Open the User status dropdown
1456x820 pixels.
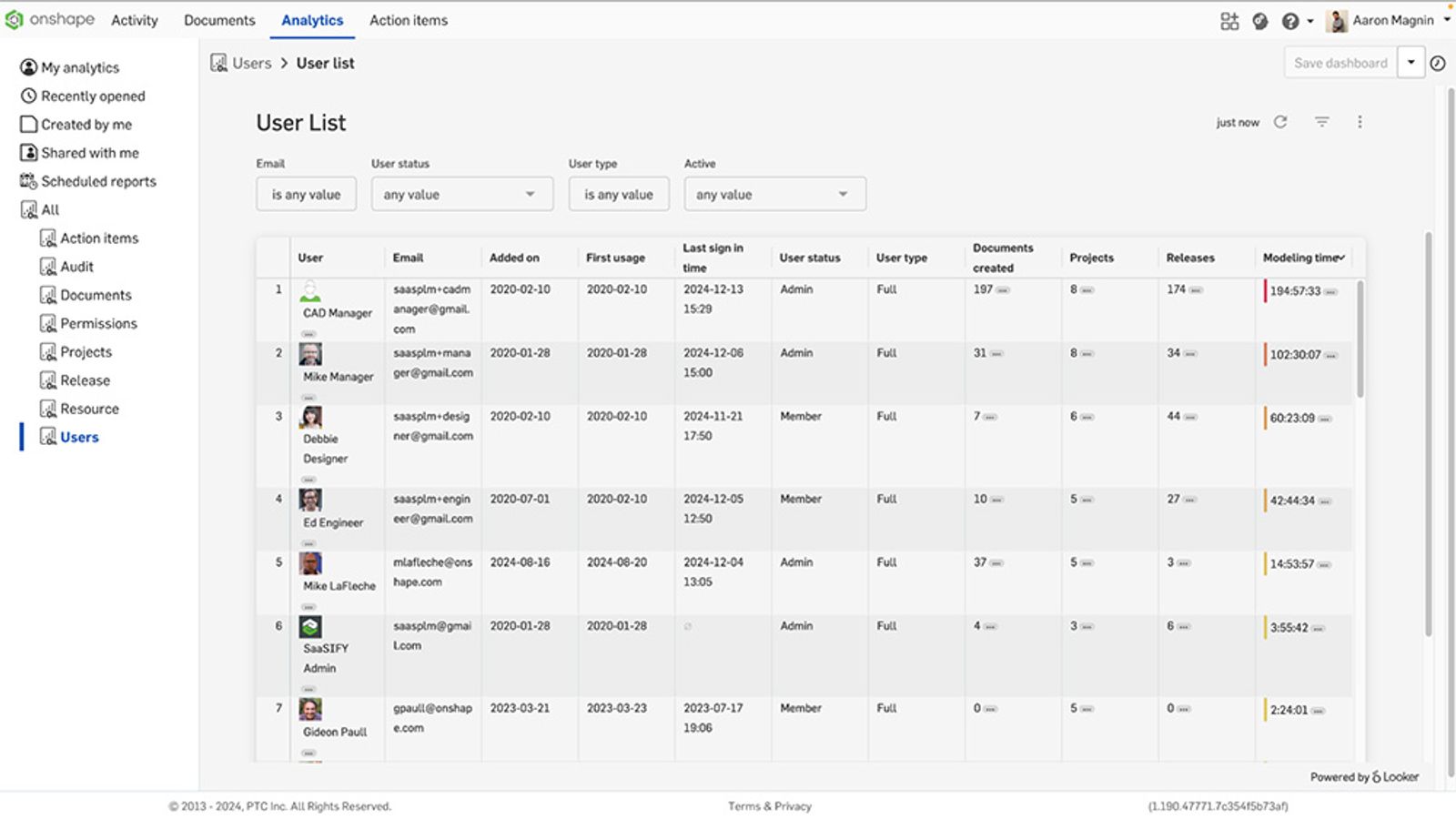point(461,193)
